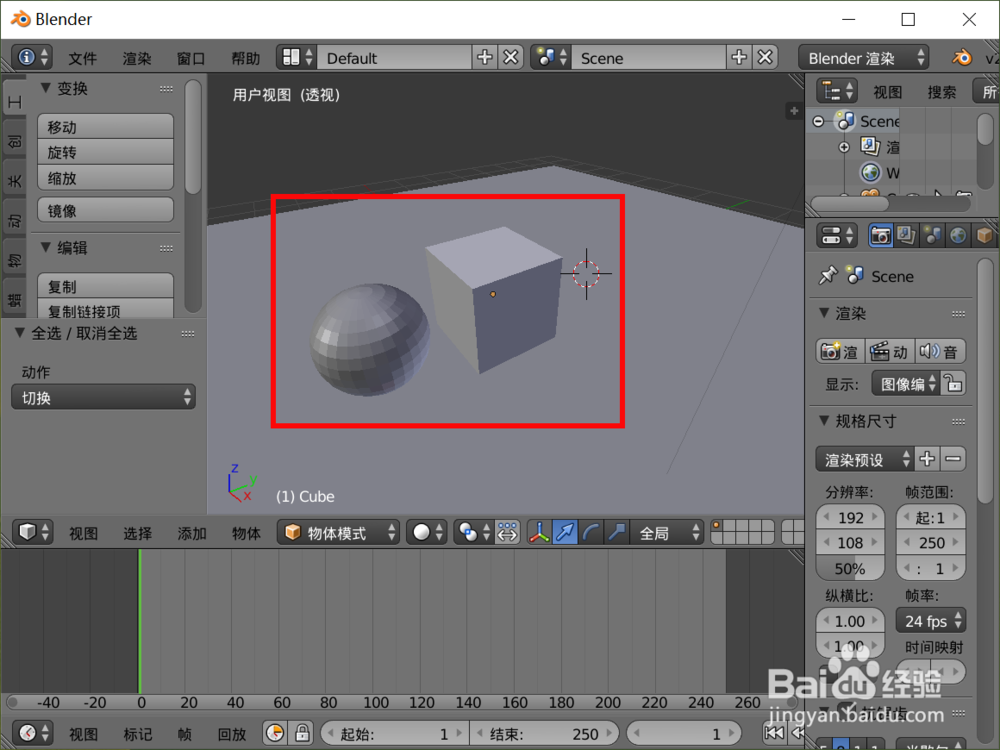Select the first visible layer button
The height and width of the screenshot is (750, 1000).
click(x=716, y=526)
